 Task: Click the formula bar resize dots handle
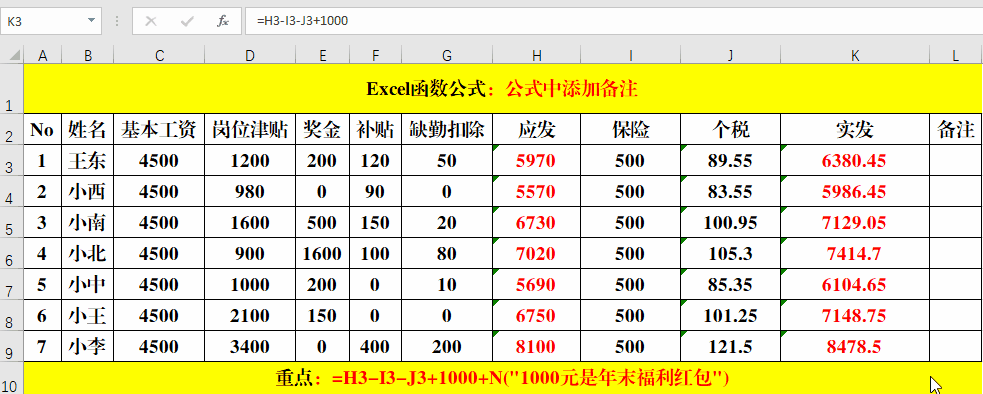click(117, 21)
